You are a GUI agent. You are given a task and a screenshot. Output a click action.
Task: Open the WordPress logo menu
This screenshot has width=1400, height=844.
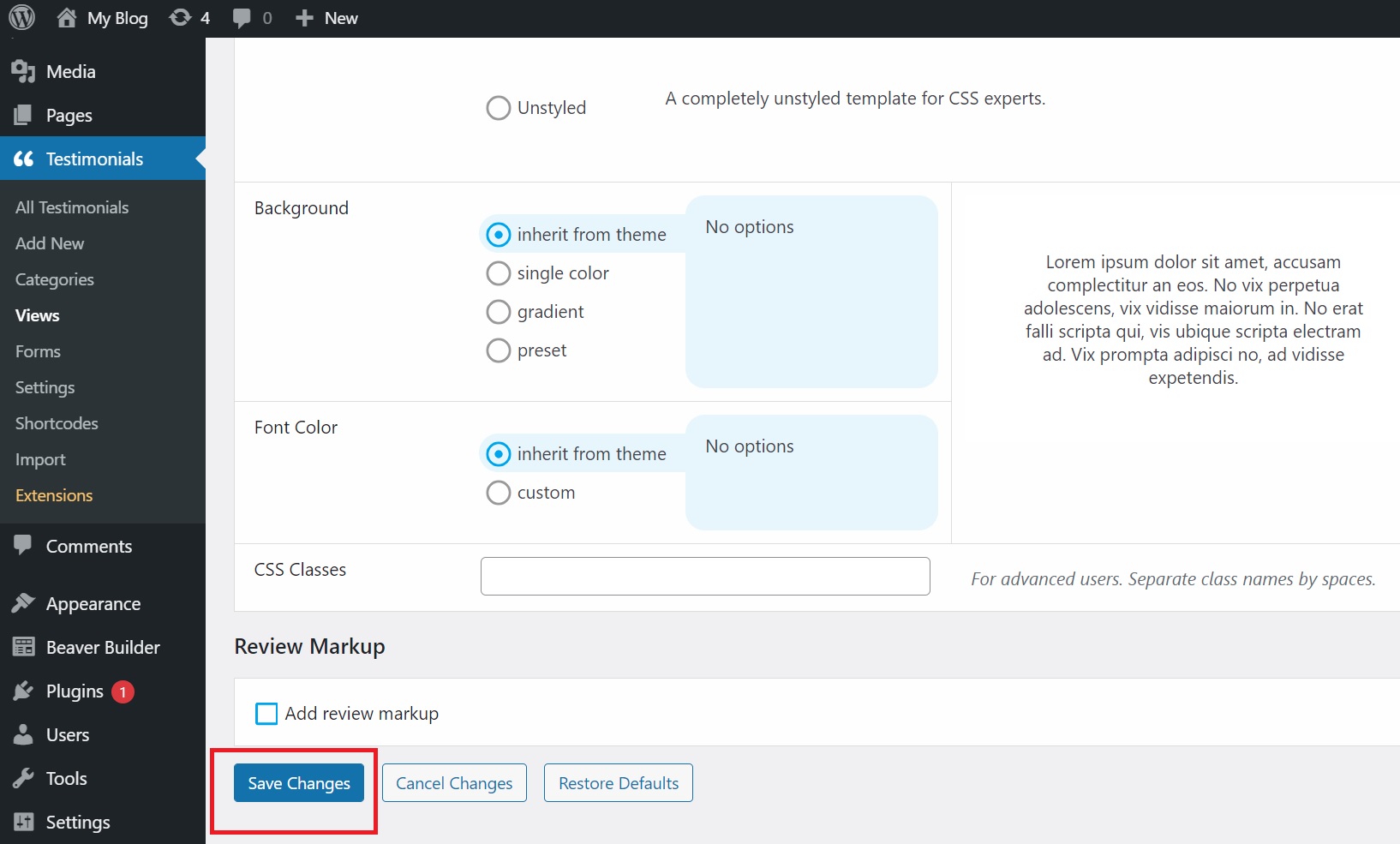(x=21, y=17)
